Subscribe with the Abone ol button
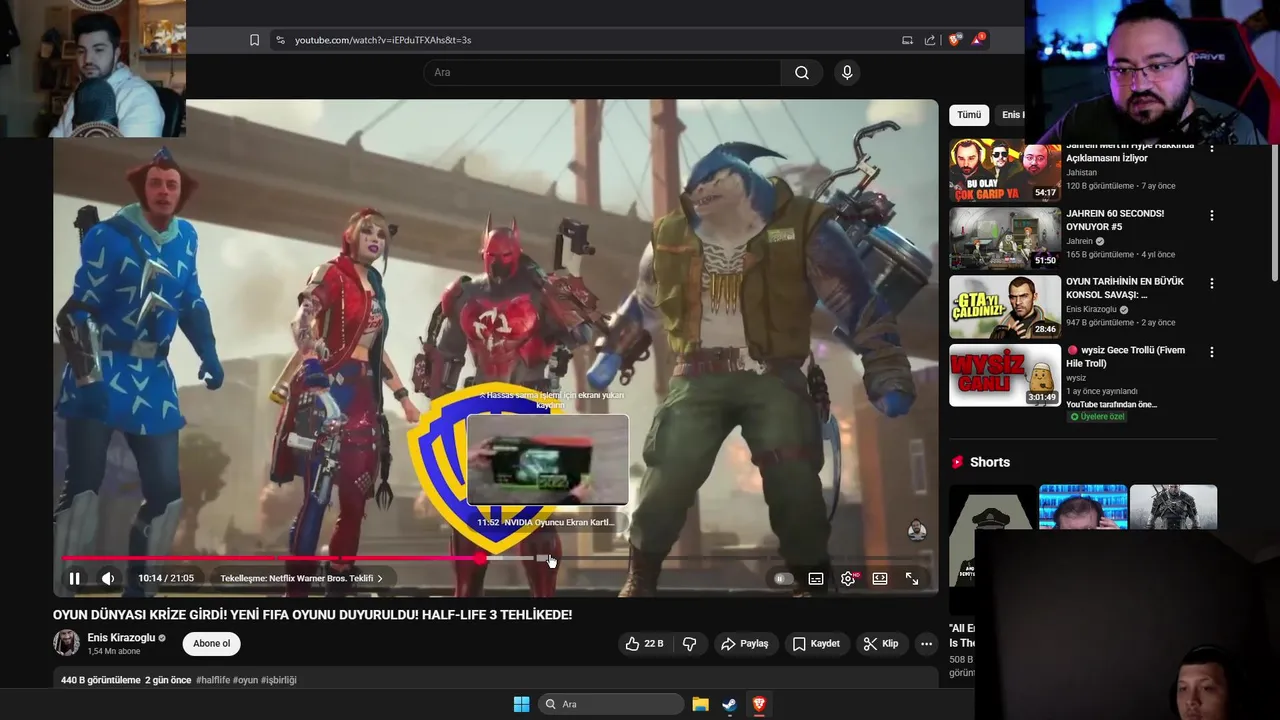 pos(211,643)
